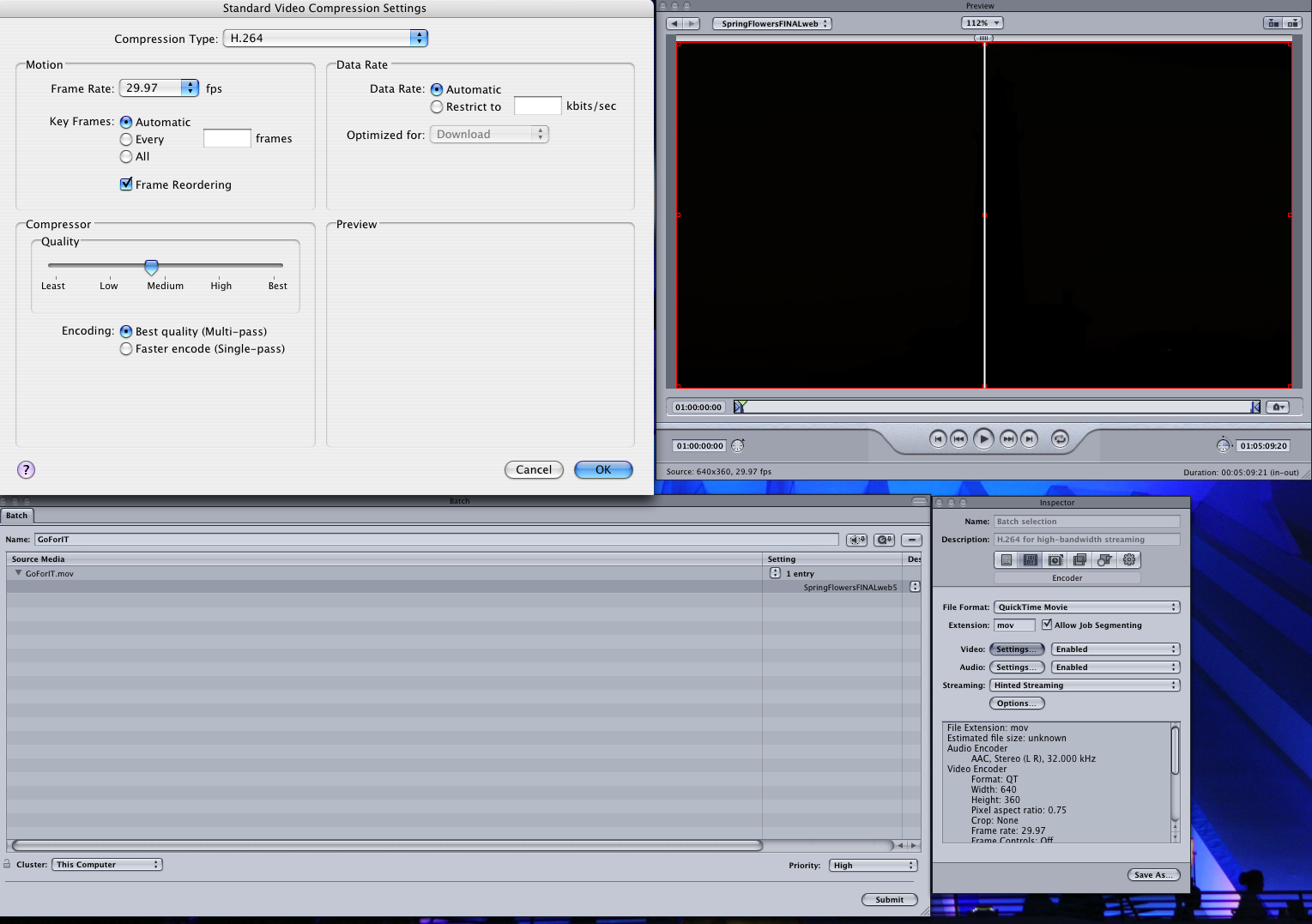Open the Filters pane icon in Inspector
This screenshot has height=924, width=1312.
coord(1080,560)
